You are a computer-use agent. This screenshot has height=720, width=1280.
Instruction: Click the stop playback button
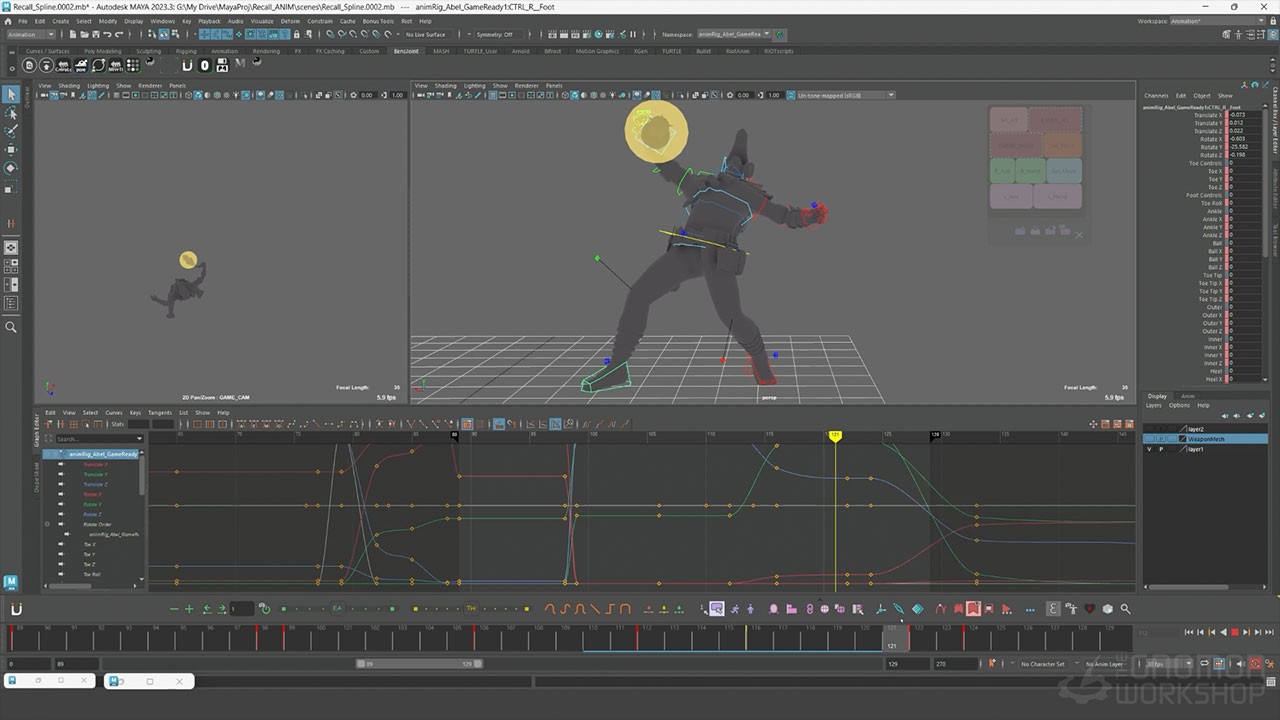tap(1234, 632)
